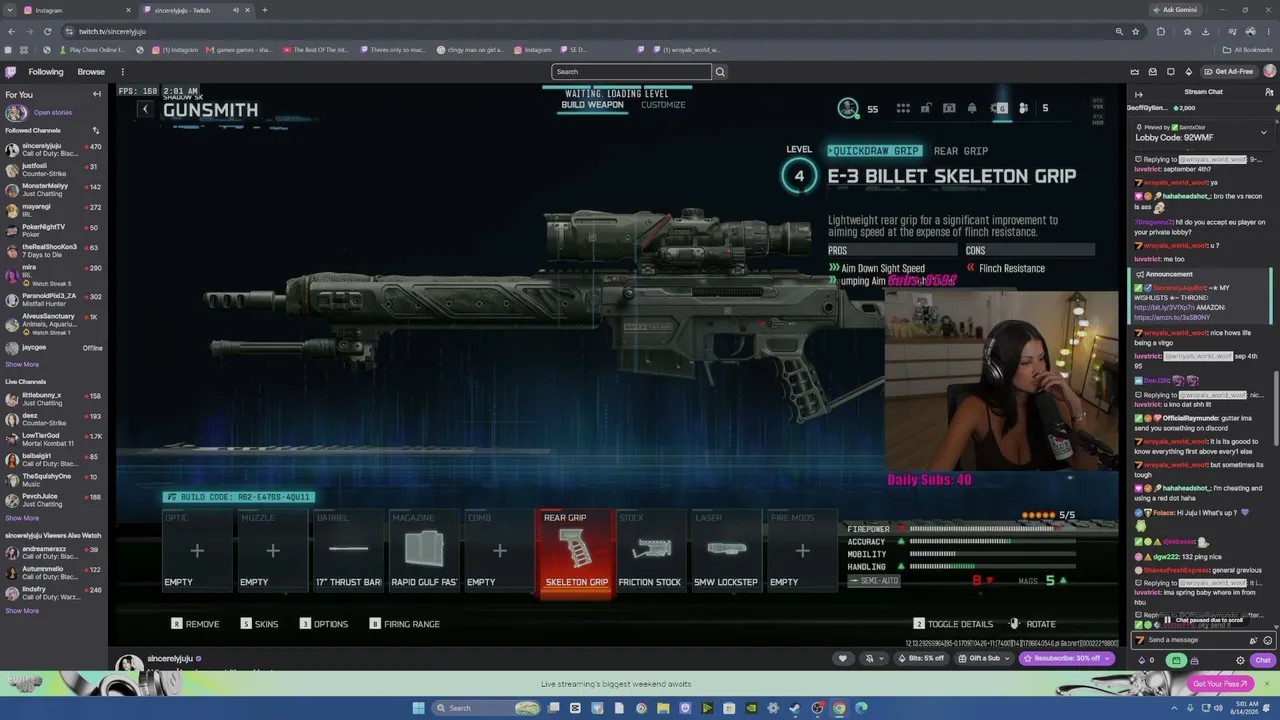Viewport: 1280px width, 720px height.
Task: Mute the sincerelyjuju Twitch browser tab audio
Action: [236, 10]
